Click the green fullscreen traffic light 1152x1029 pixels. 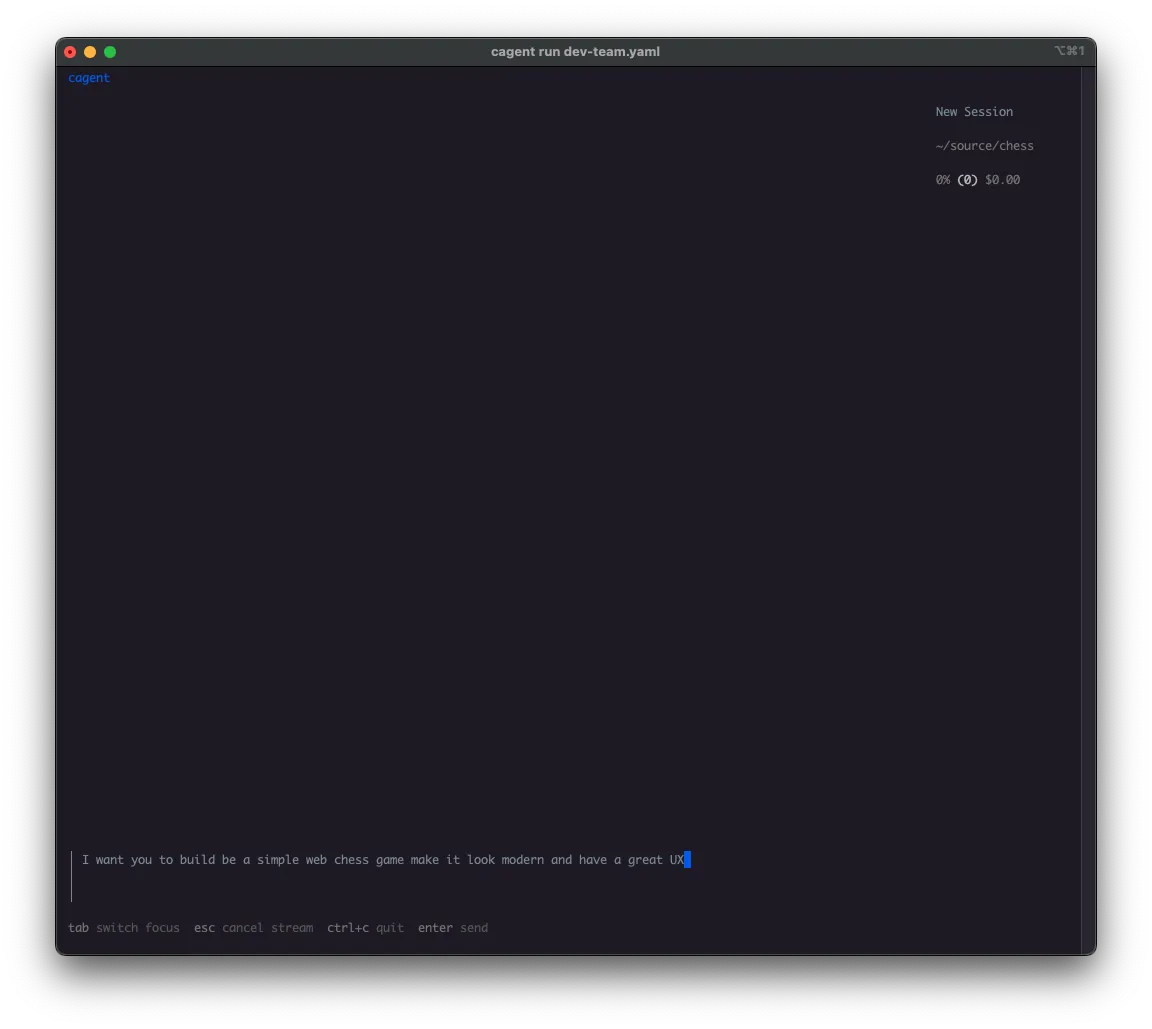[x=110, y=51]
